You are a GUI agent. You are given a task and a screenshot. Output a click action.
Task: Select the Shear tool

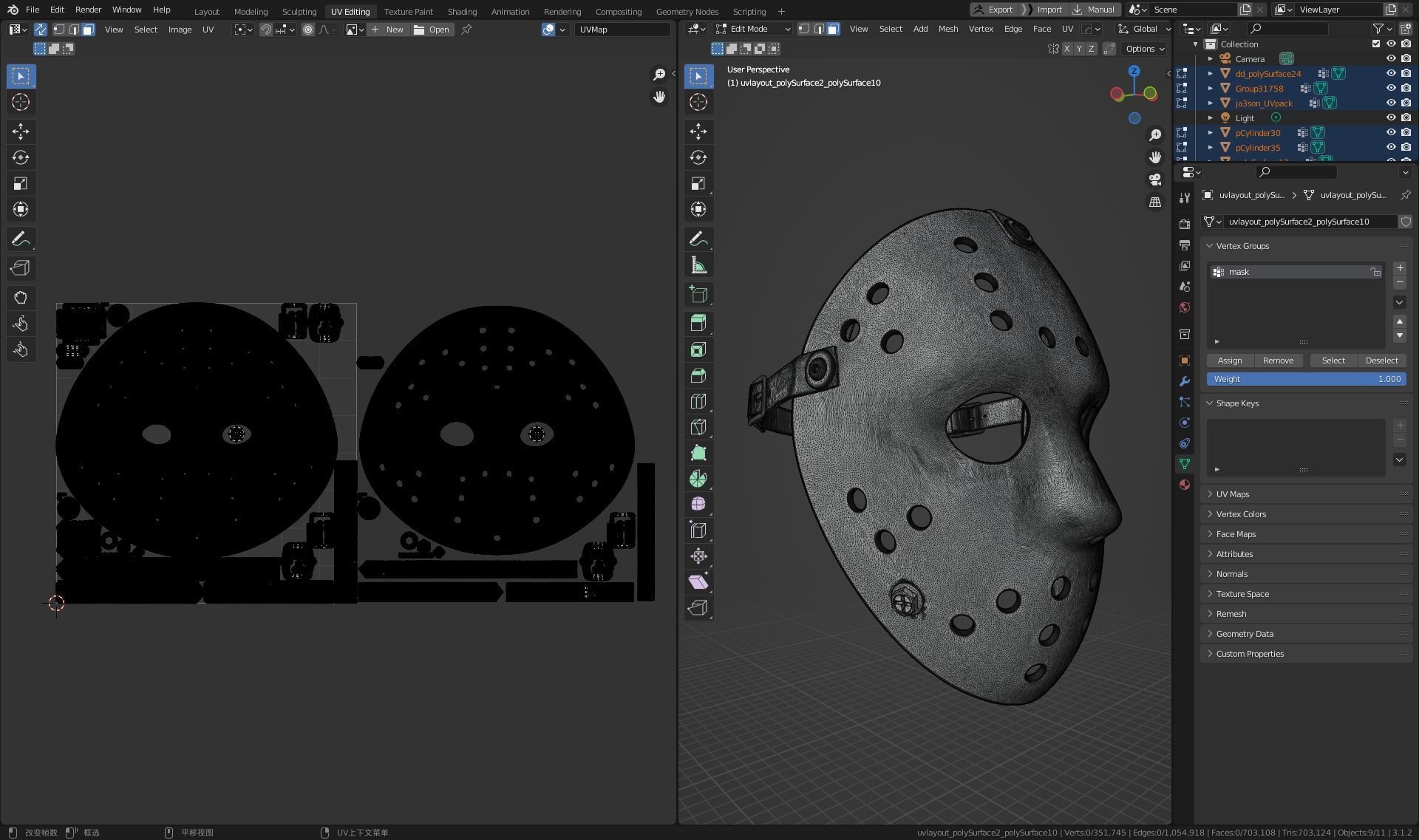click(698, 582)
